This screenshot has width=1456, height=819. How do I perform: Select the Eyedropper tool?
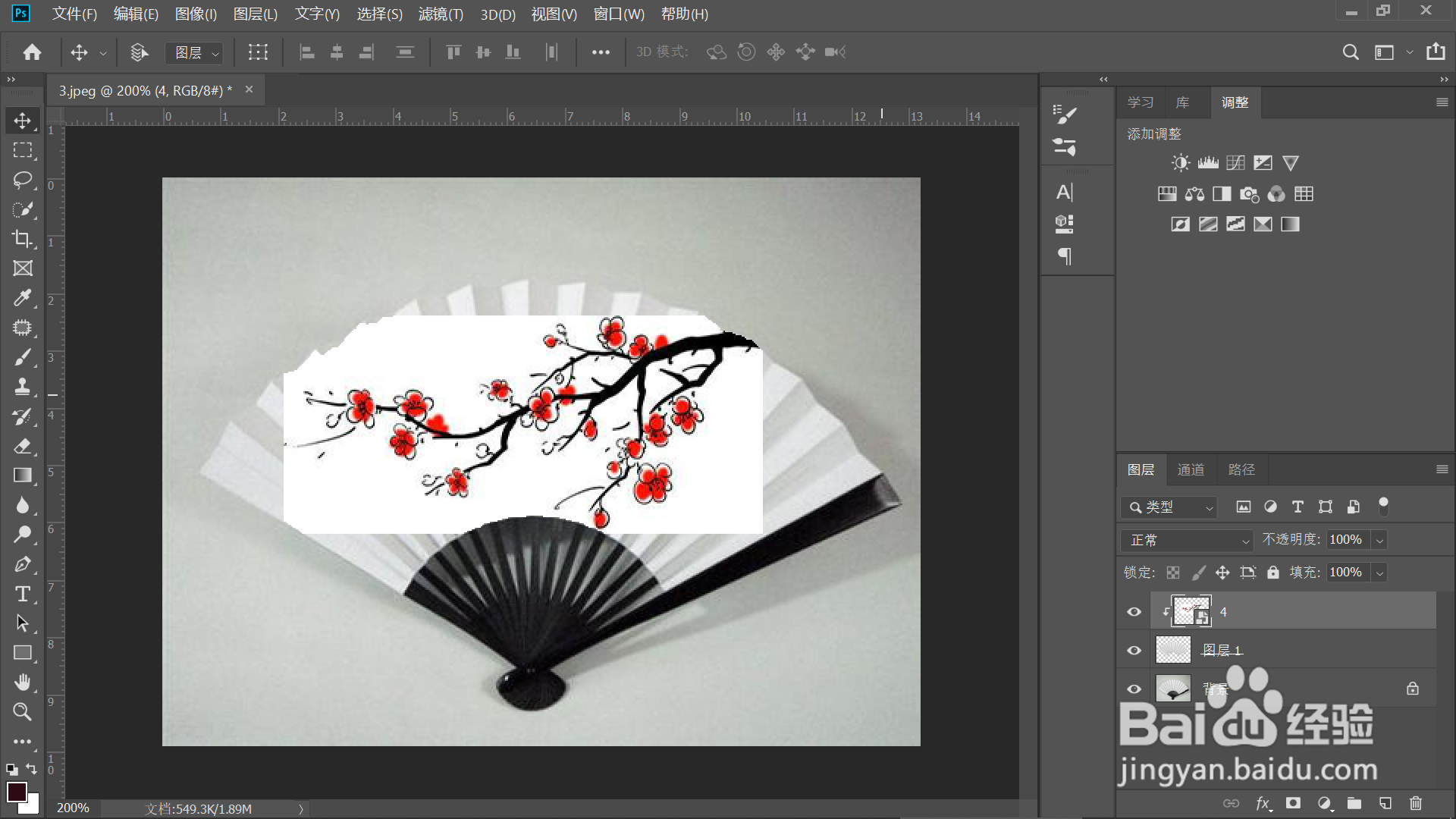coord(22,298)
